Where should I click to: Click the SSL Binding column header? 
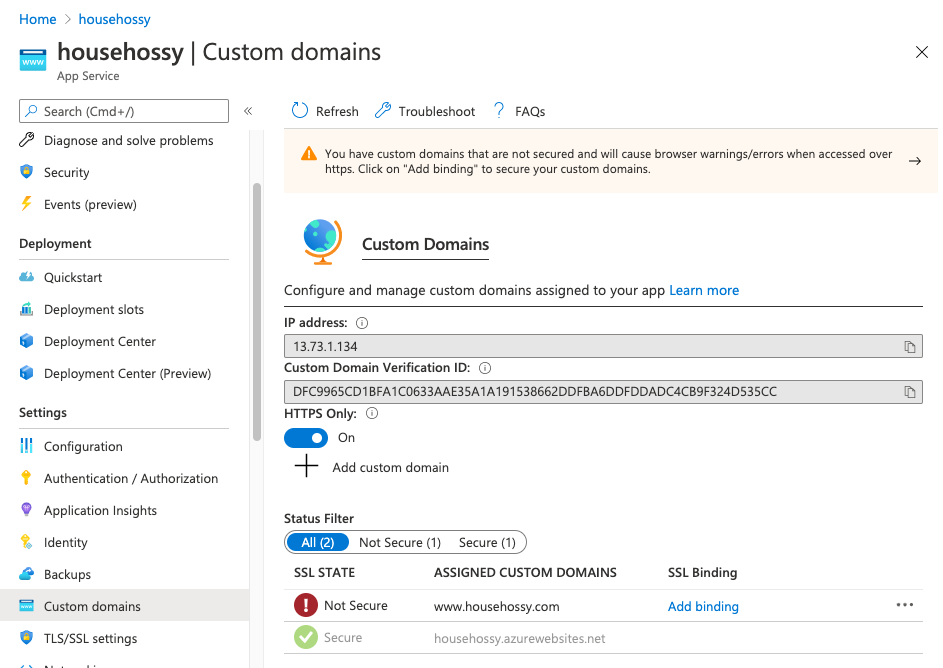(702, 572)
